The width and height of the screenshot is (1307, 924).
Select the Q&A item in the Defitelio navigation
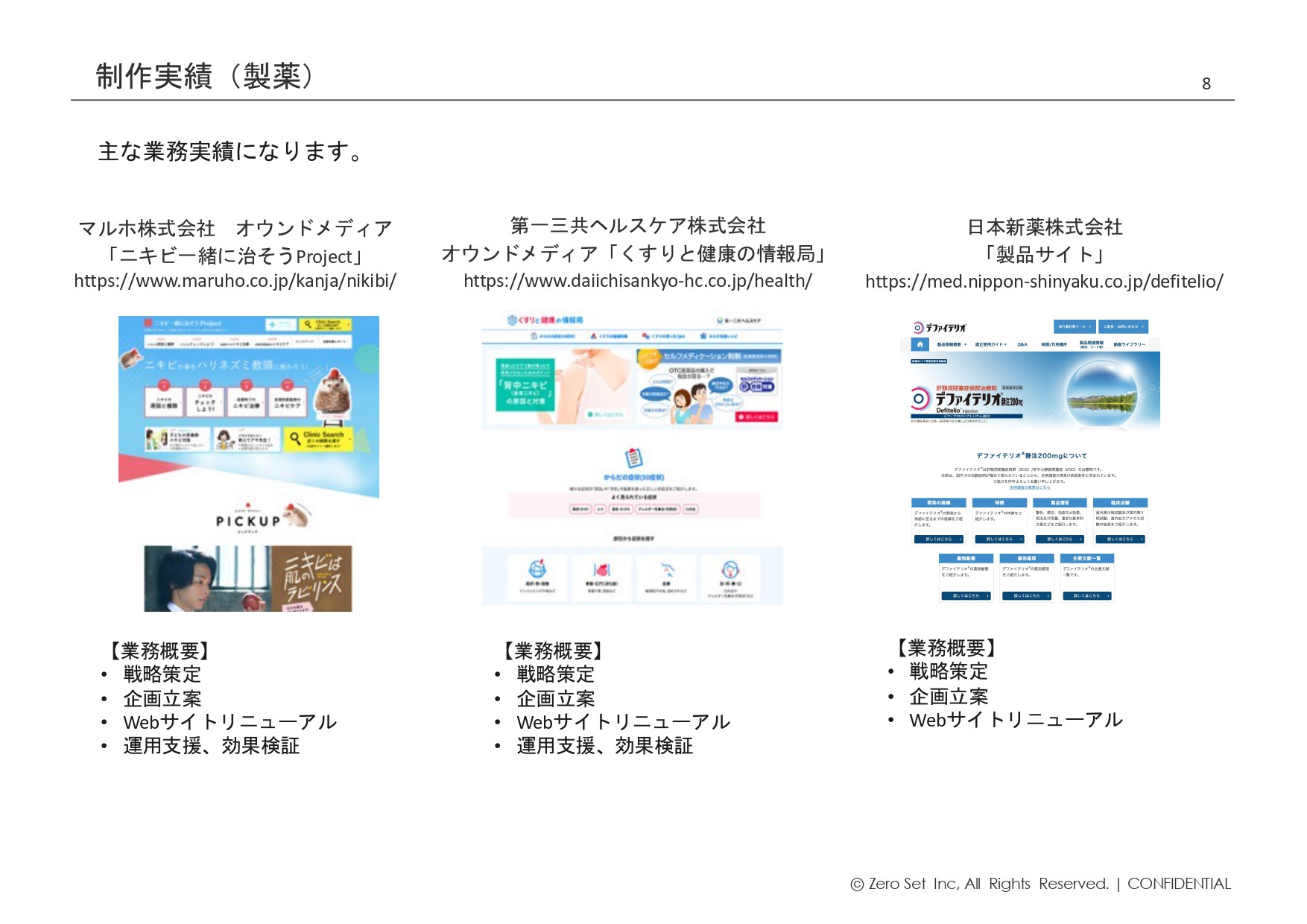(1022, 344)
